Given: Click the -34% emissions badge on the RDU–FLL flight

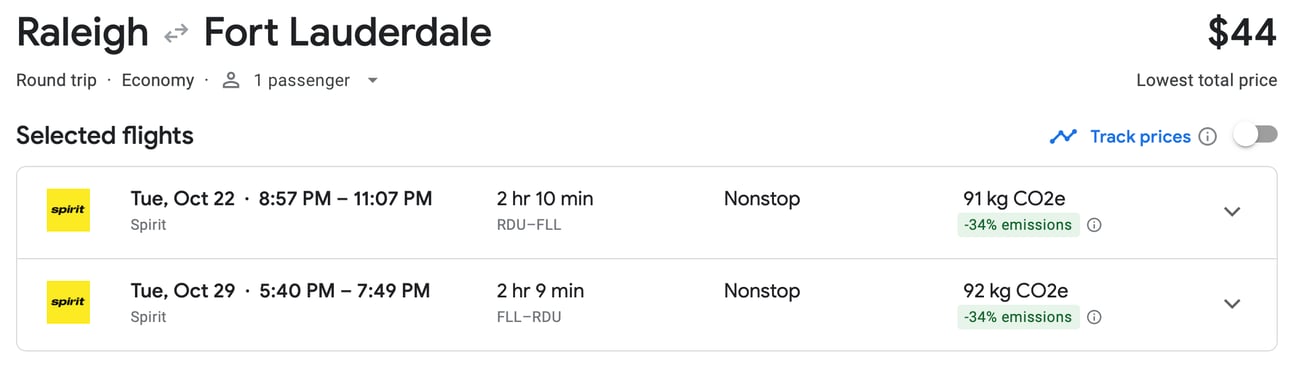Looking at the screenshot, I should (1018, 225).
